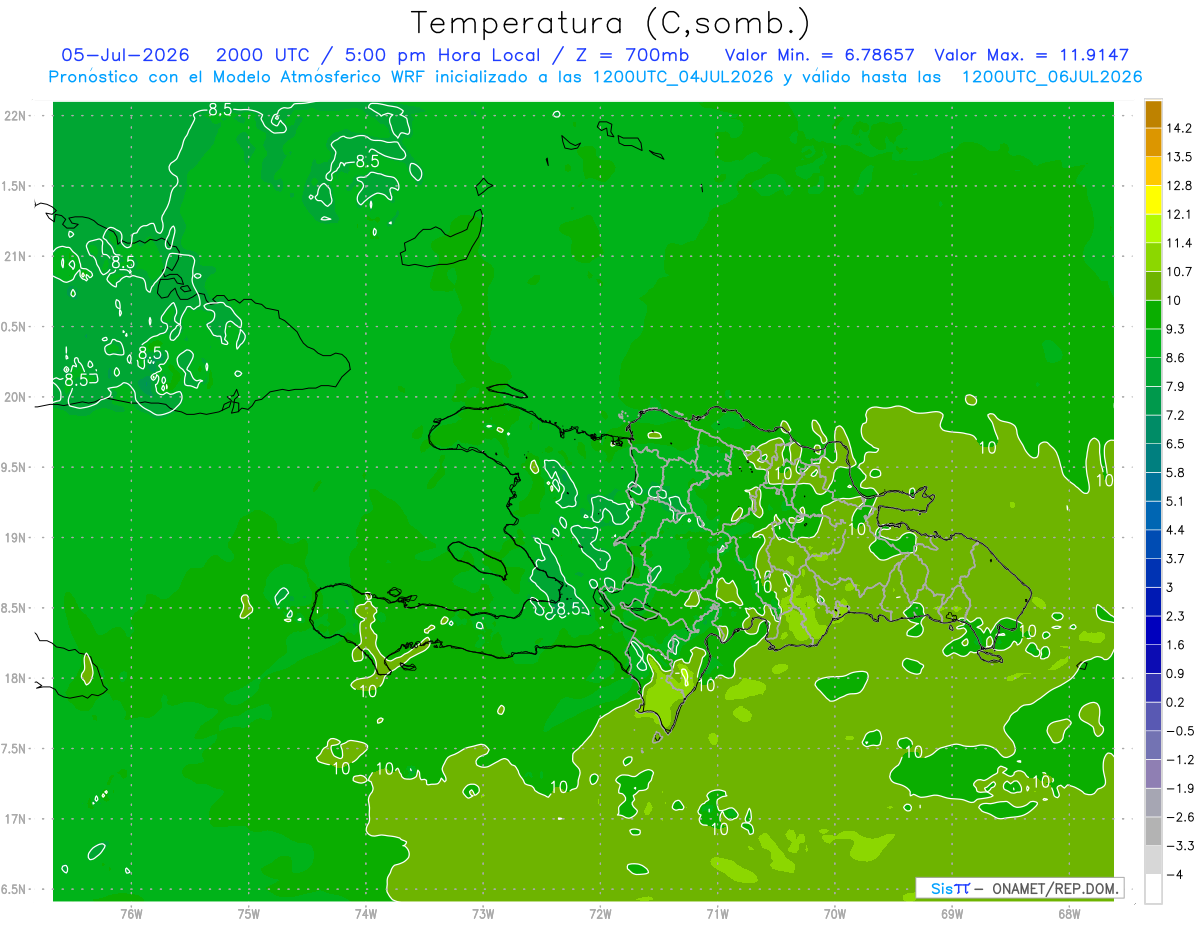
Task: Pick the yellow band between 12.1 and 12.8
Action: pyautogui.click(x=1153, y=200)
